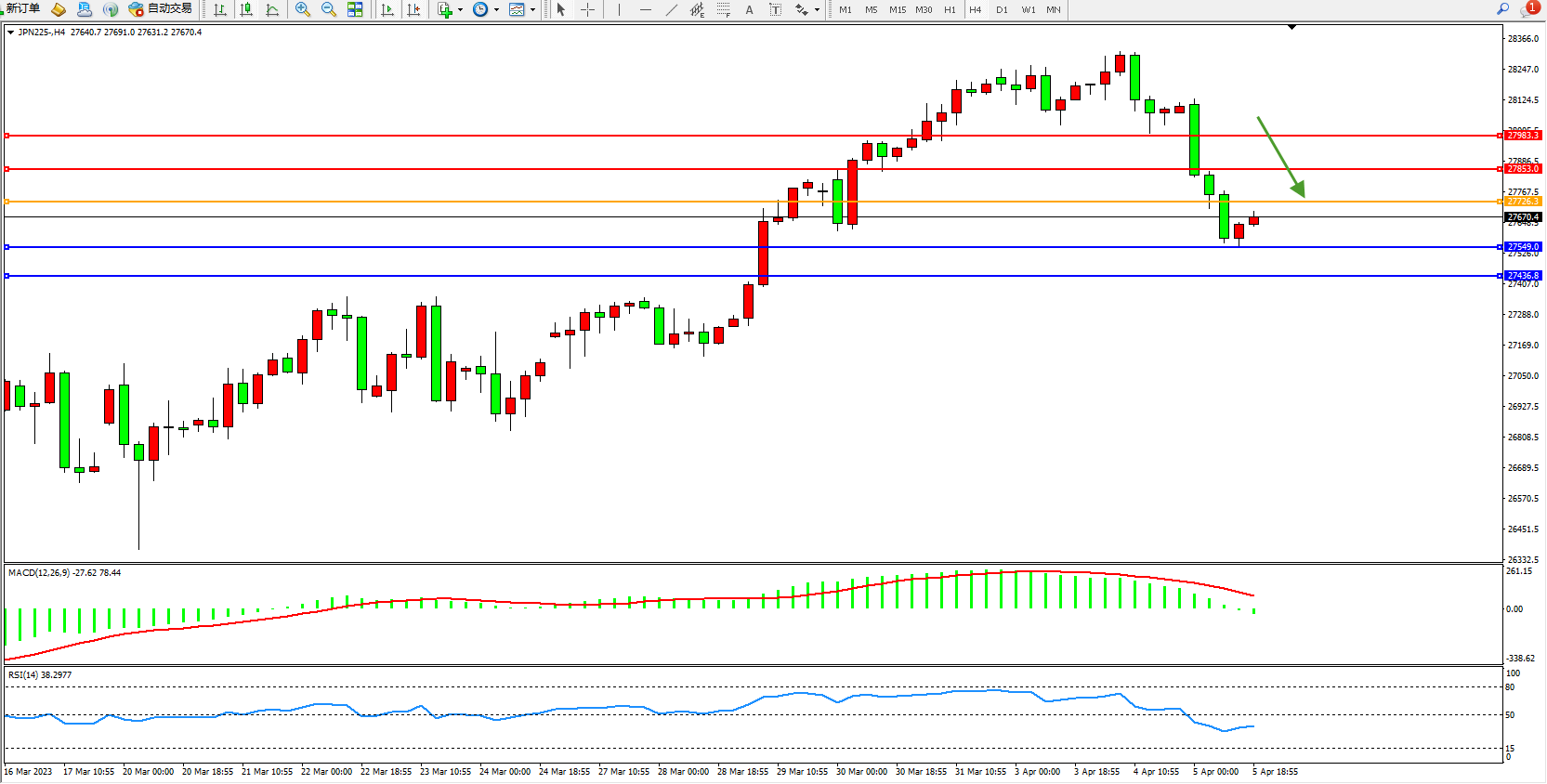Screen dimensions: 1547x784
Task: Click the zoom in magnifier icon
Action: [x=302, y=9]
